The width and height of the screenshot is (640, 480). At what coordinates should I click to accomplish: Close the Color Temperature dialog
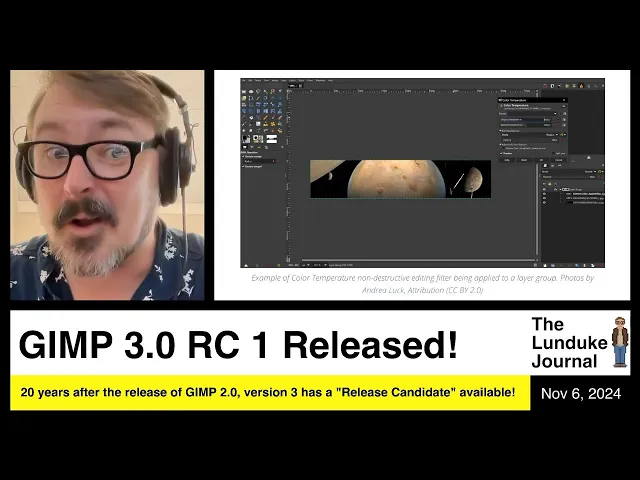(564, 100)
